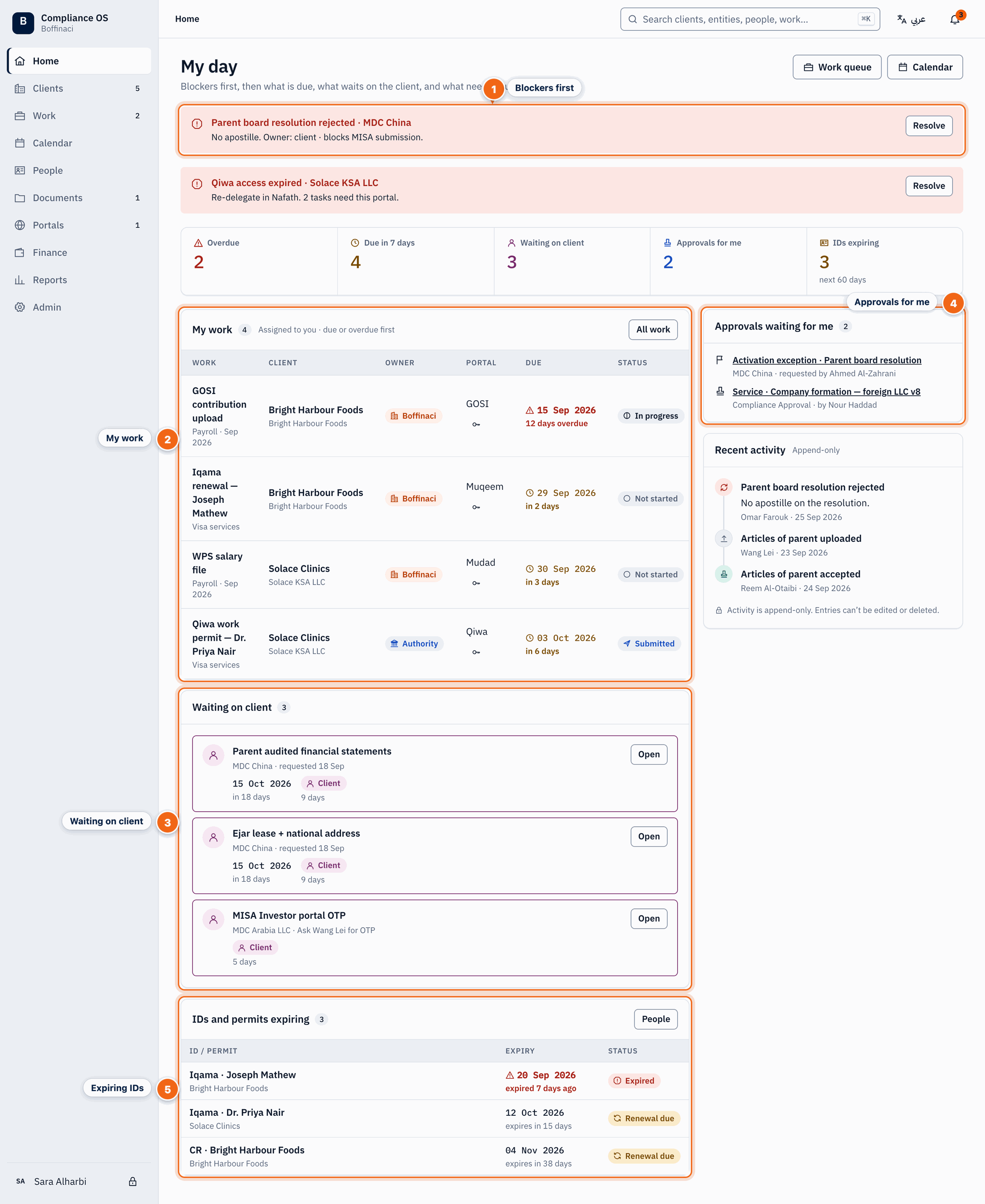This screenshot has width=985, height=1204.
Task: Click the lock icon beside Sara Alharbi
Action: pos(132,1181)
